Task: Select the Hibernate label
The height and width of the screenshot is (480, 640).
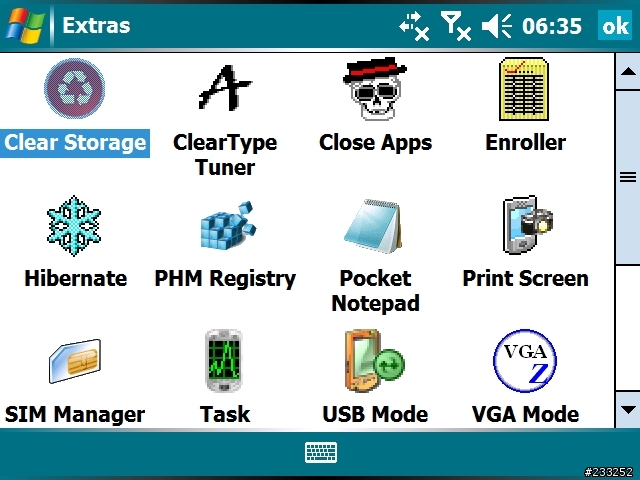Action: click(x=76, y=279)
